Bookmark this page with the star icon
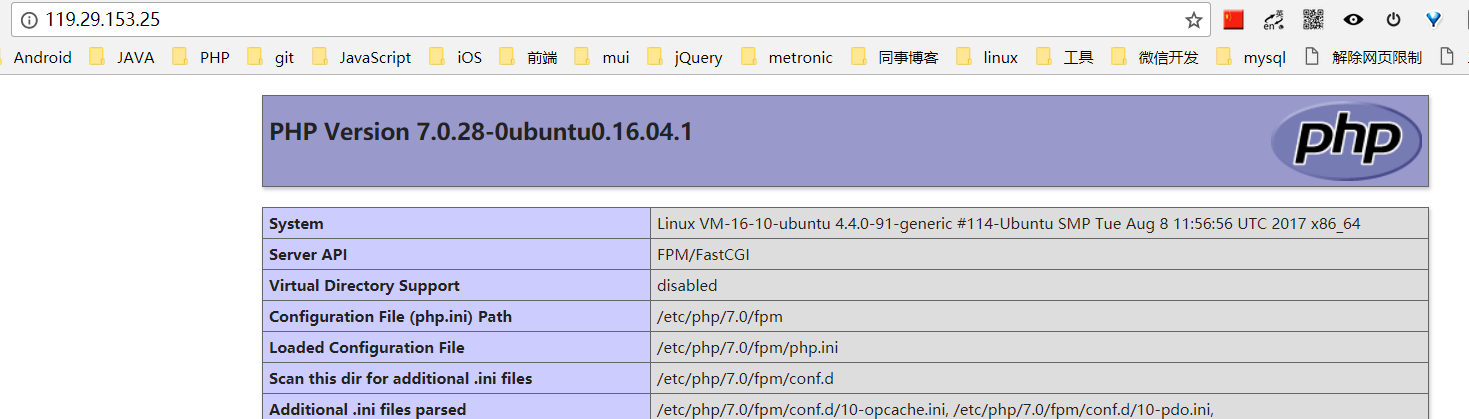Image resolution: width=1469 pixels, height=419 pixels. click(x=1193, y=19)
